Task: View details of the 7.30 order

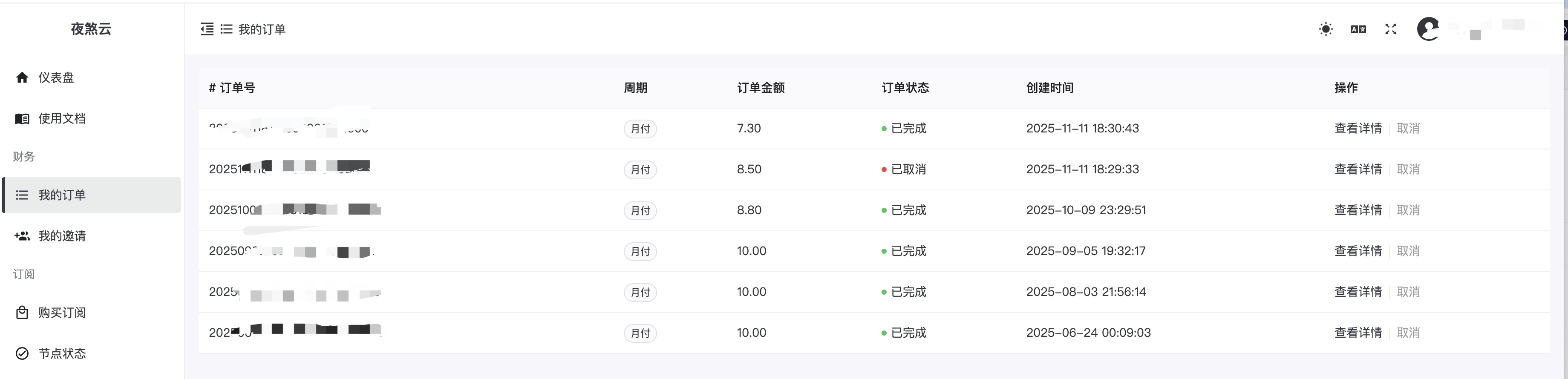Action: click(x=1358, y=128)
